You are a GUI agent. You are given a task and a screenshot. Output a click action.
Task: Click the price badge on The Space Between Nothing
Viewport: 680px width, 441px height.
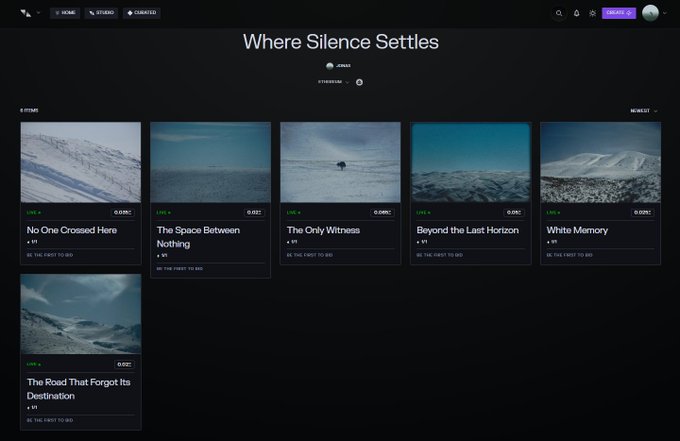coord(254,212)
